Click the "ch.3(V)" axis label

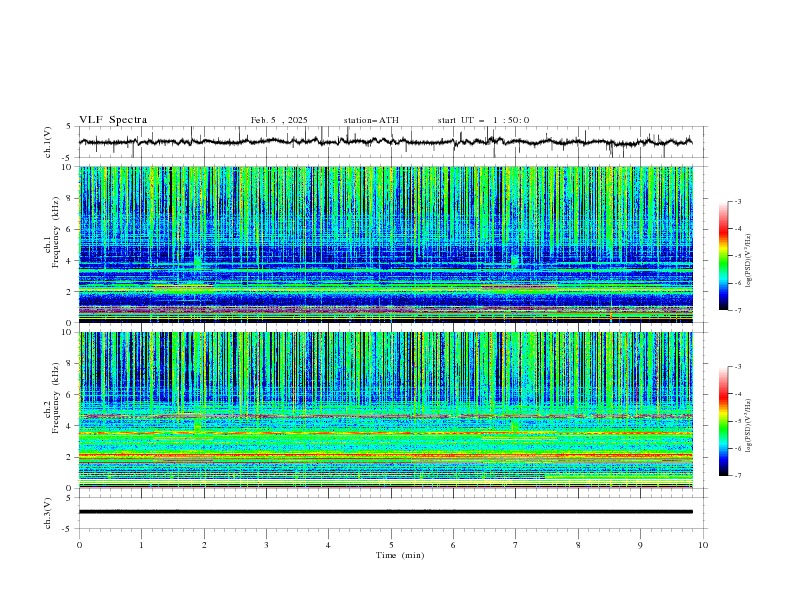click(48, 513)
